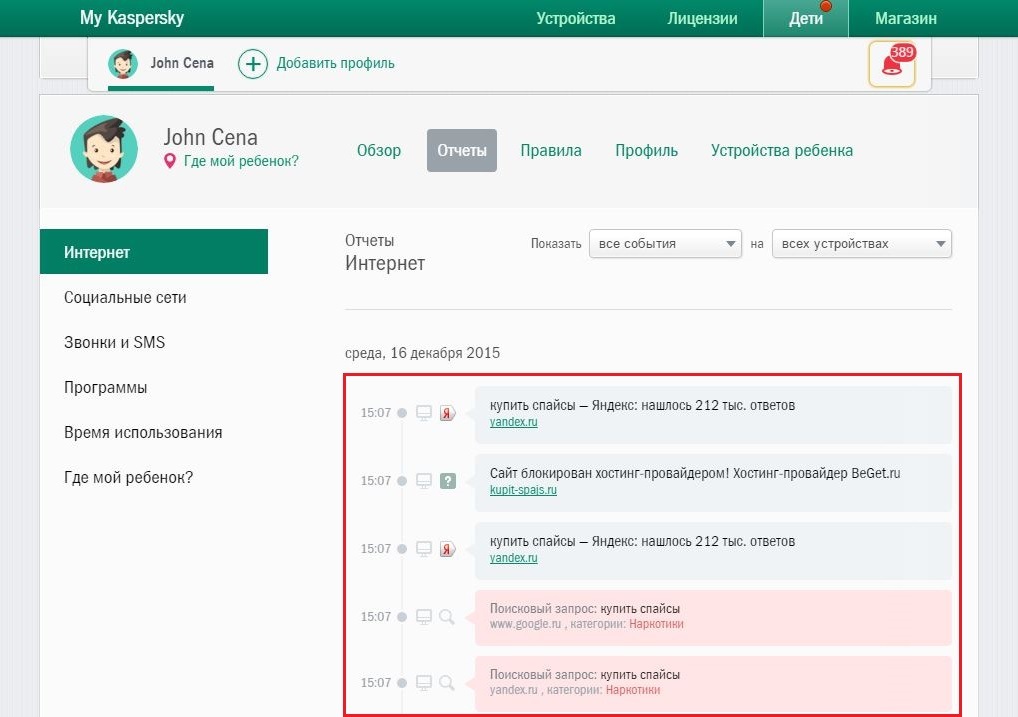1018x717 pixels.
Task: Open the notifications bell with 389 badge
Action: 892,64
